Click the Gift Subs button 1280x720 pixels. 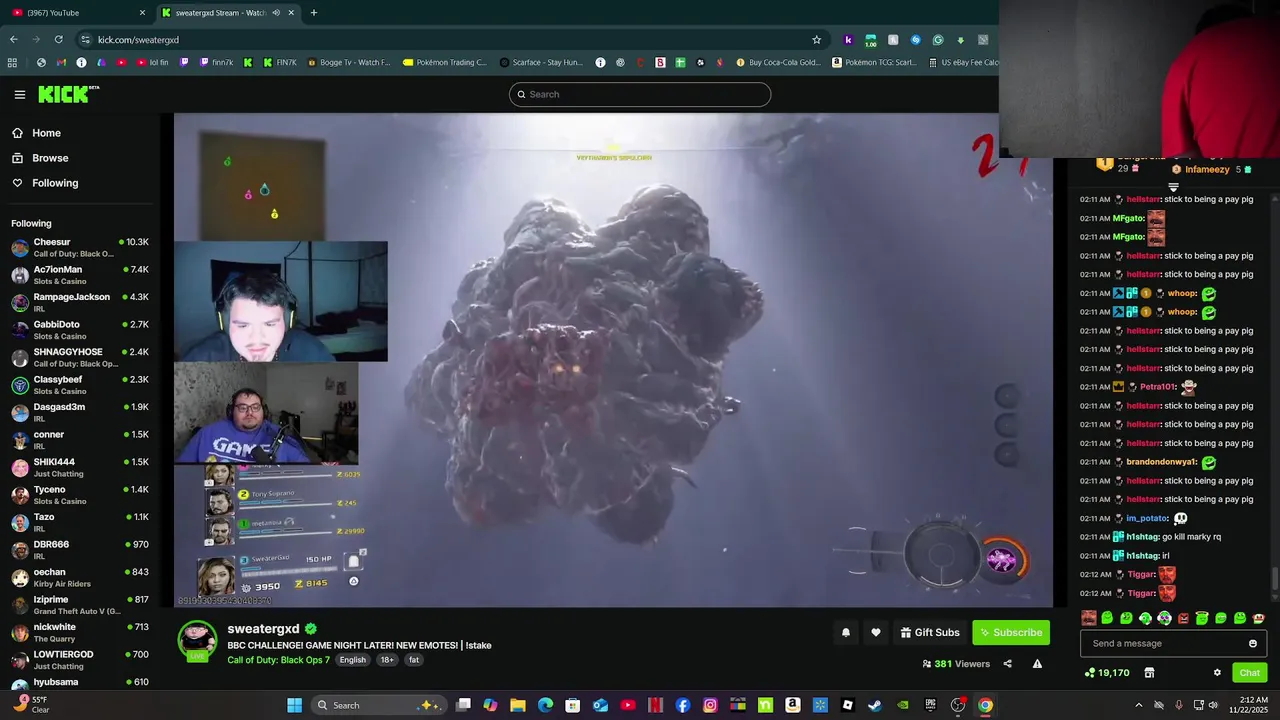click(929, 632)
